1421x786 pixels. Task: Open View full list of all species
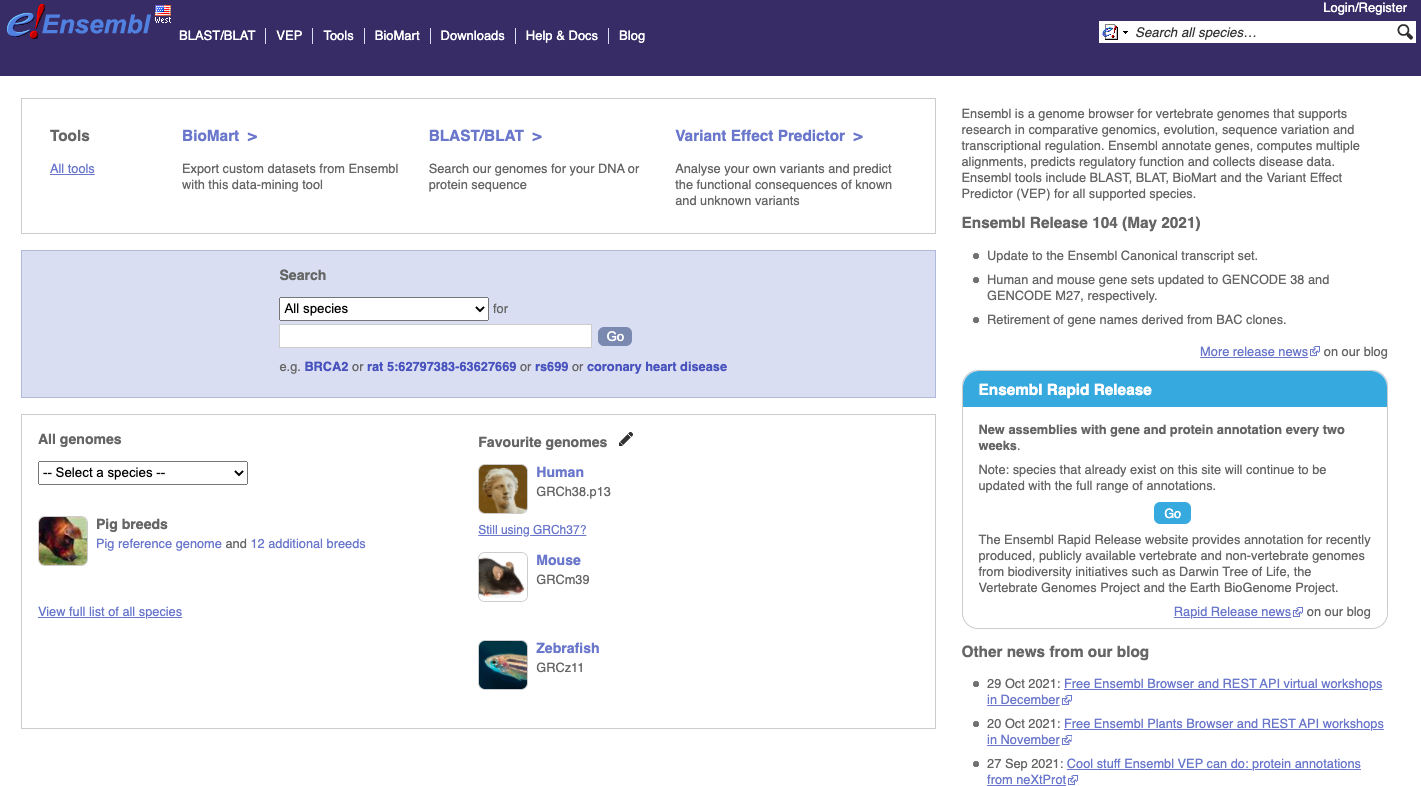[110, 612]
